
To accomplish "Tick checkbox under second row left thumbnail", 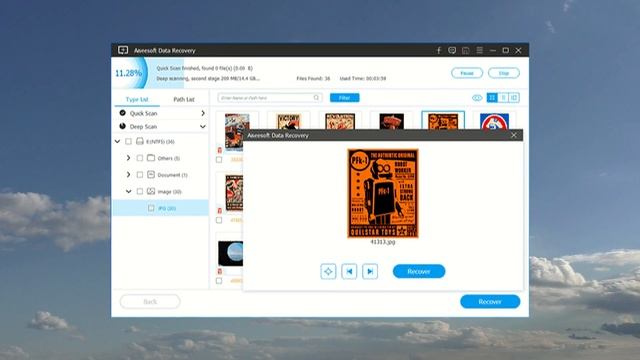I will coord(219,220).
